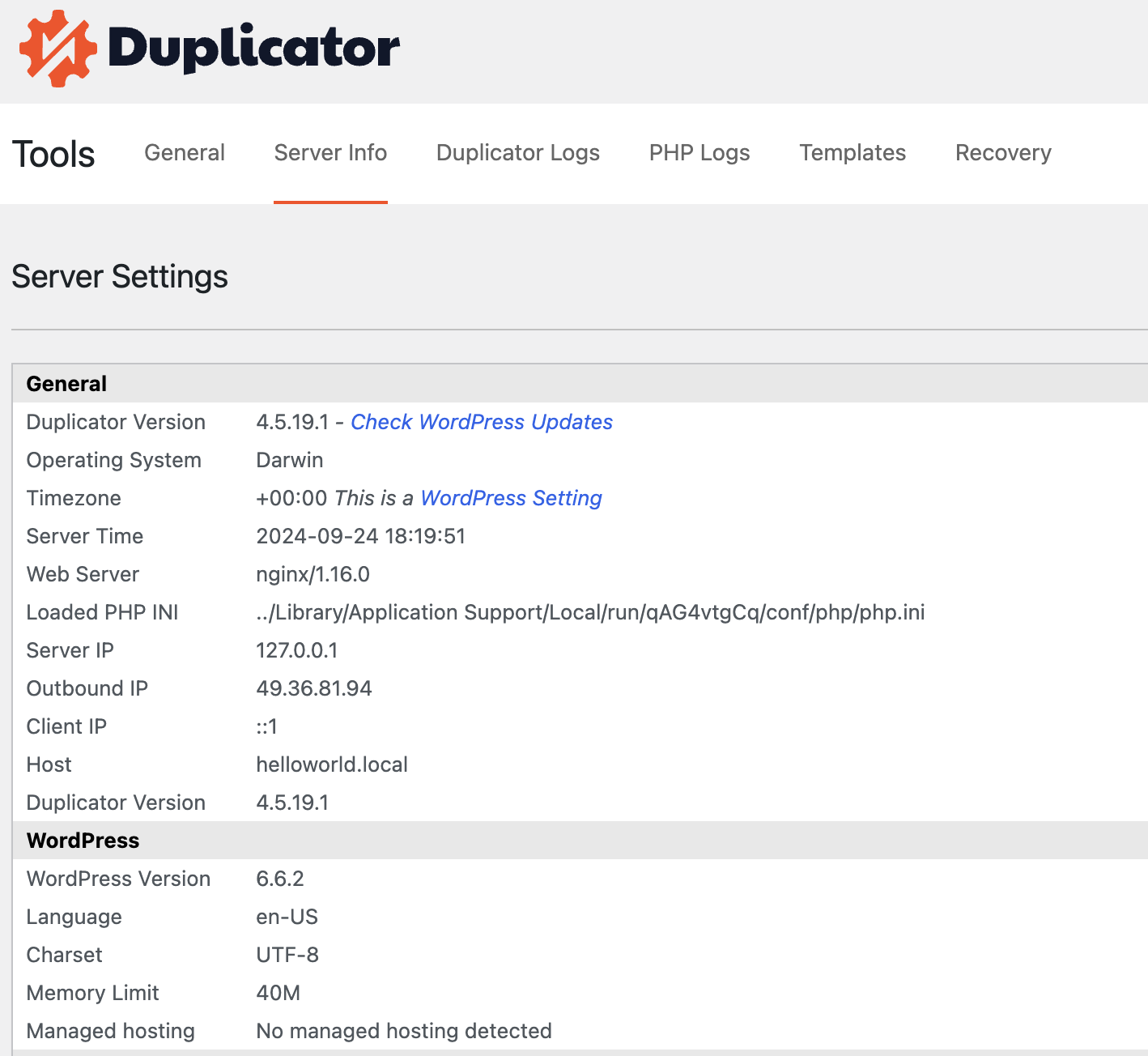Image resolution: width=1148 pixels, height=1056 pixels.
Task: Select the Loaded PHP INI path
Action: coord(590,612)
